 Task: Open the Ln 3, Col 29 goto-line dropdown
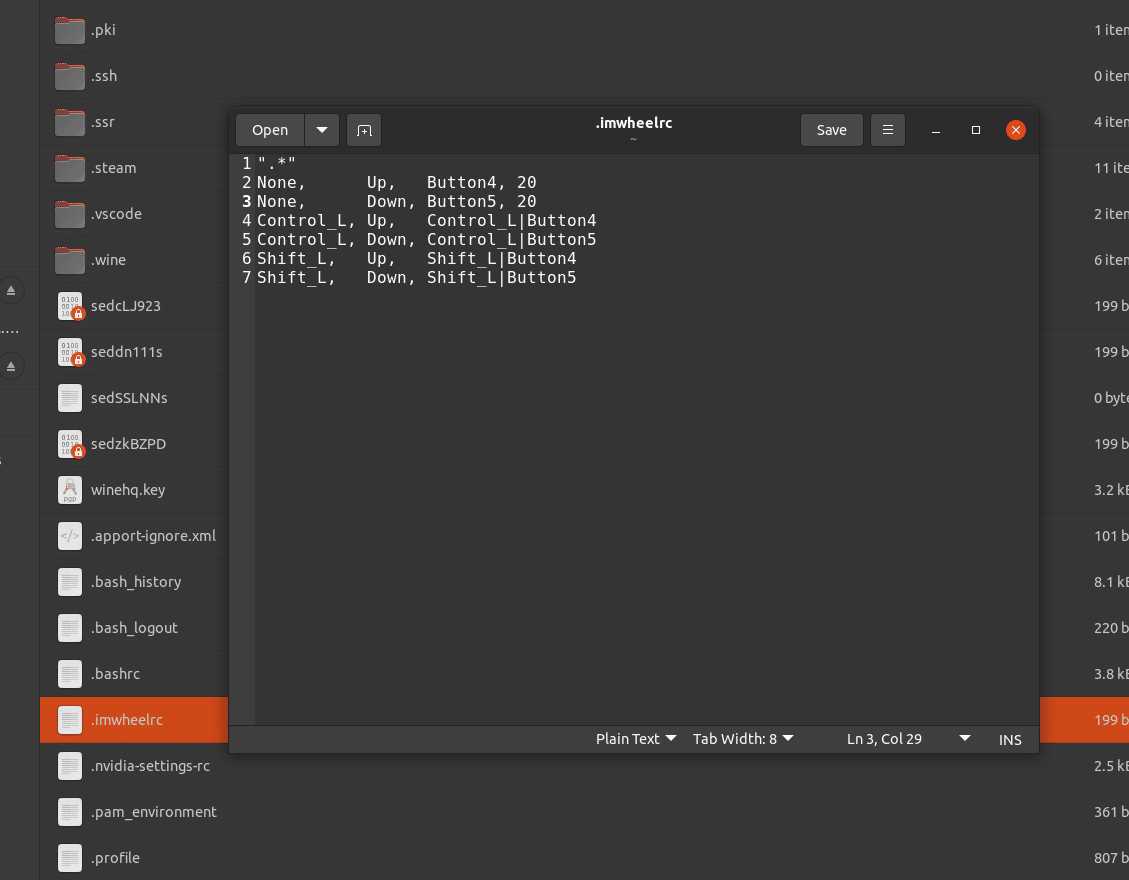point(905,738)
